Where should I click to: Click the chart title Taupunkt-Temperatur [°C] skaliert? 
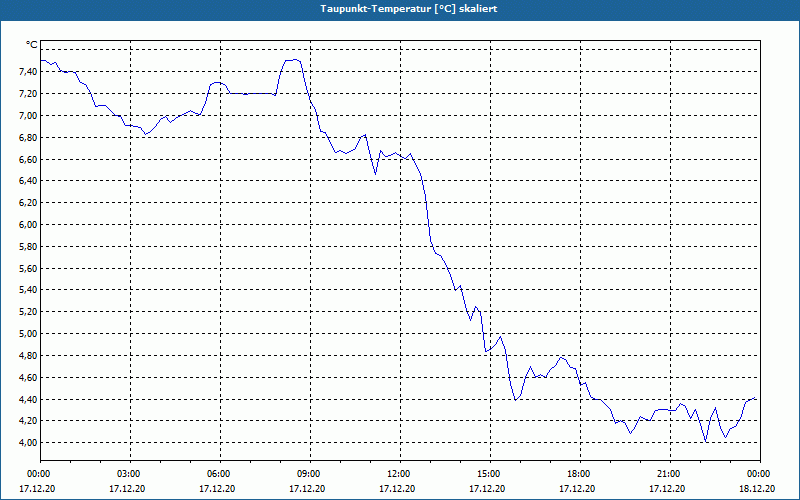pos(409,9)
